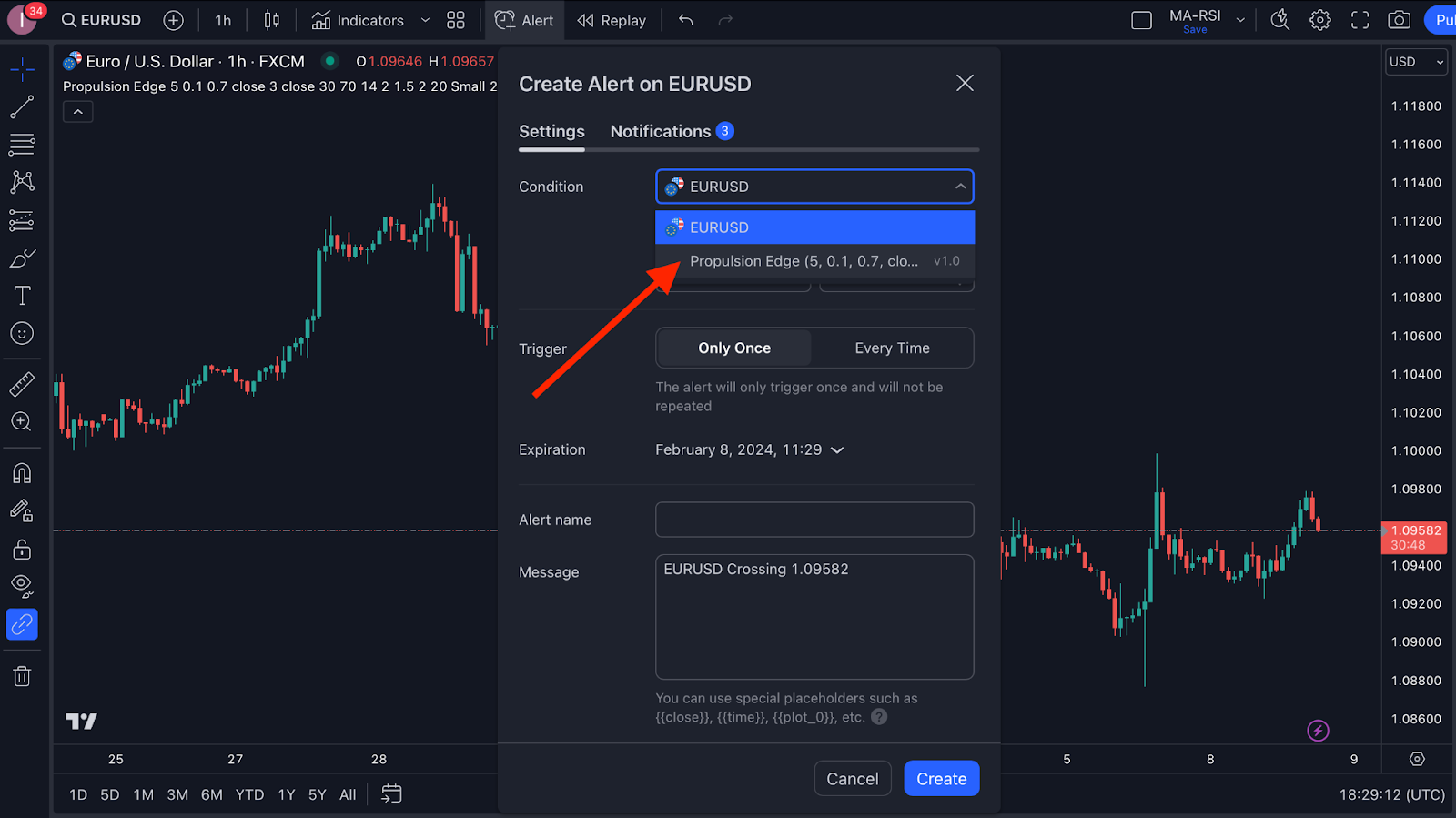The height and width of the screenshot is (818, 1456).
Task: Select the YTD date range
Action: [249, 794]
